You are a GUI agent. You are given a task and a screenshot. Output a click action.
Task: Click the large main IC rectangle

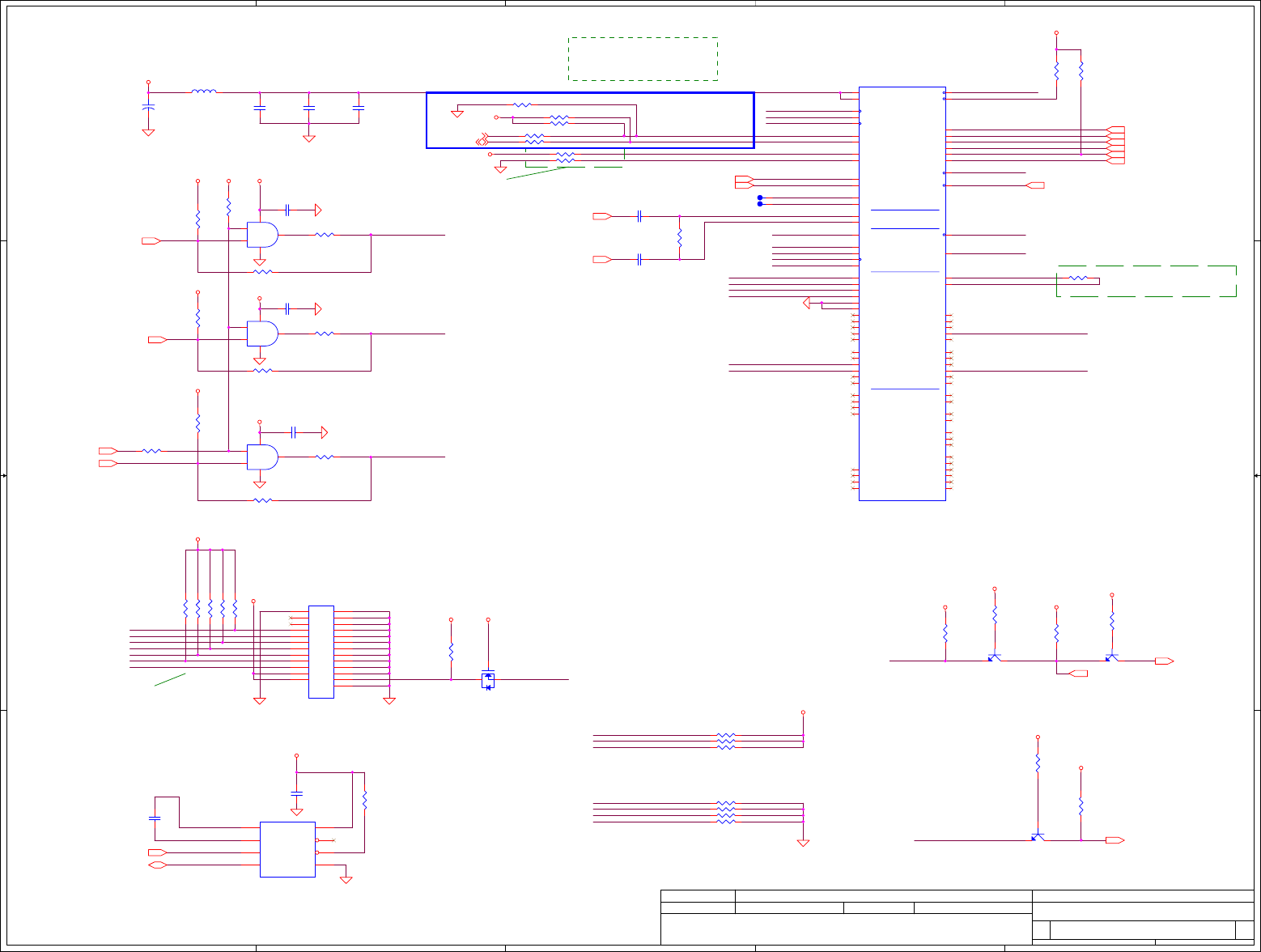(902, 293)
